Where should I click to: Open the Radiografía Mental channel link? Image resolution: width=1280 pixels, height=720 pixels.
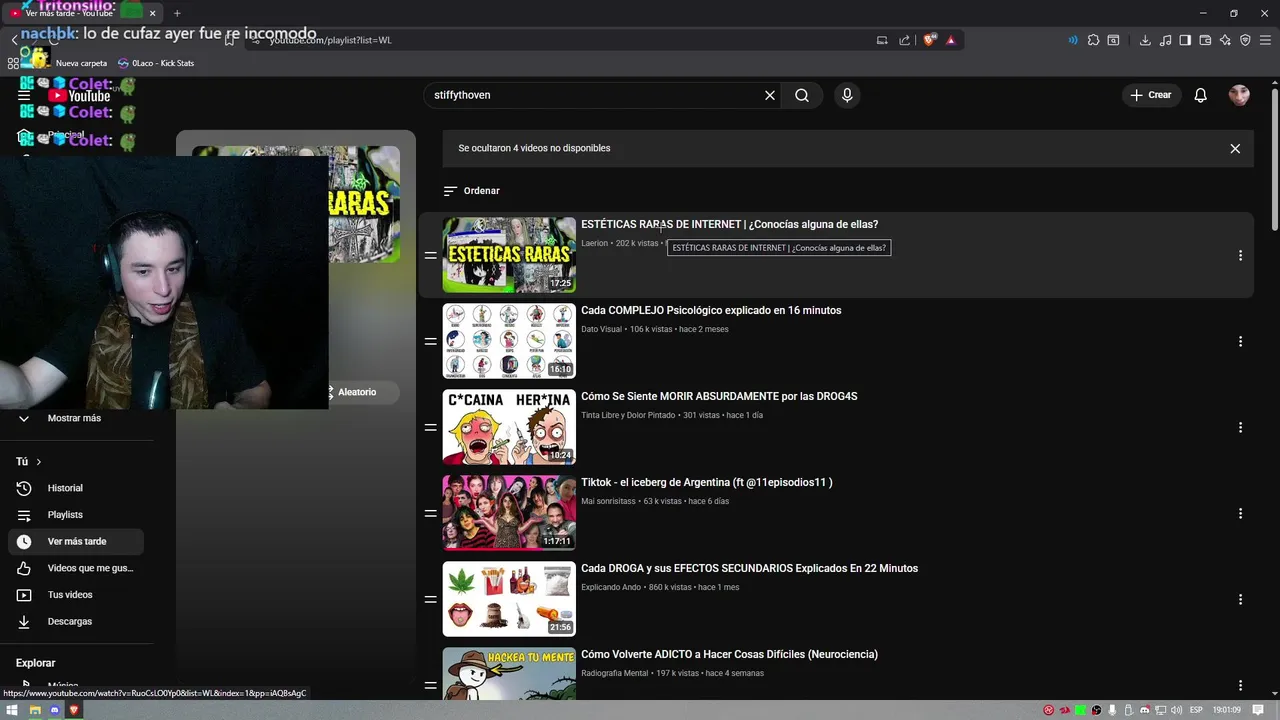tap(615, 673)
